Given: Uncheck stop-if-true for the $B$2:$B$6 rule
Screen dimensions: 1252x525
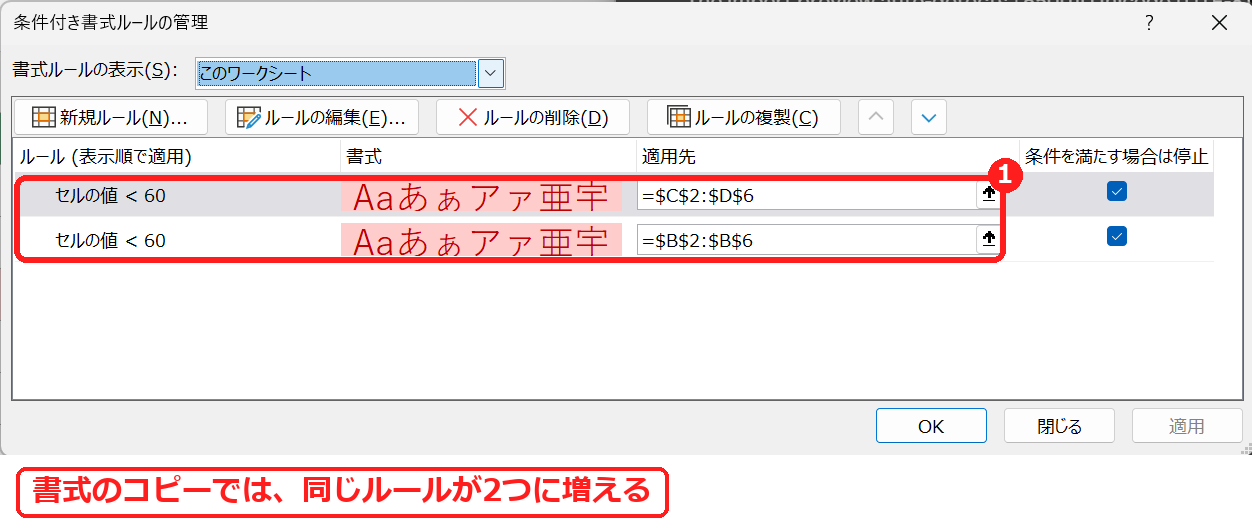Looking at the screenshot, I should 1117,237.
